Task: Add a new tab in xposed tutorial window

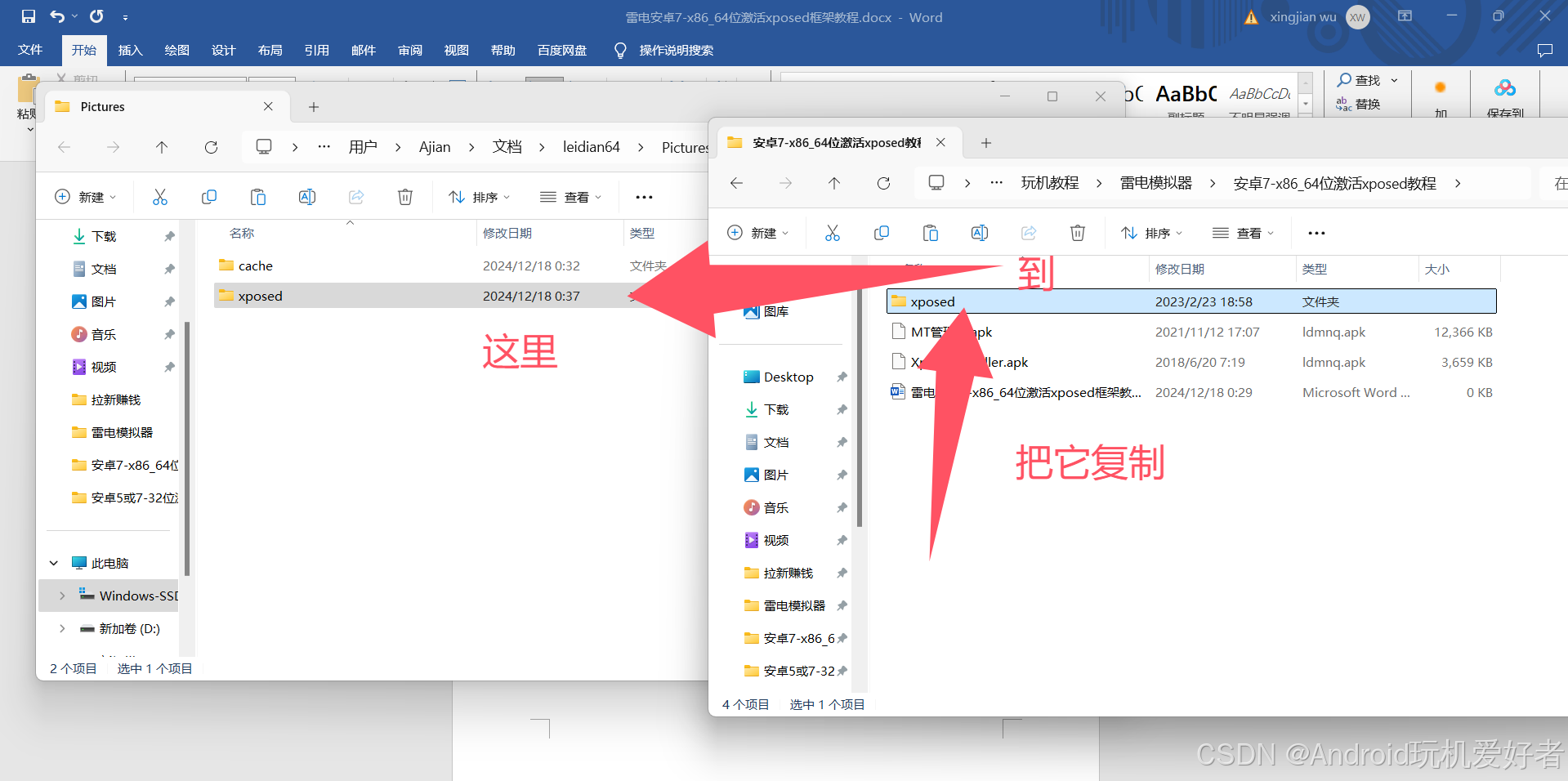Action: [x=986, y=143]
